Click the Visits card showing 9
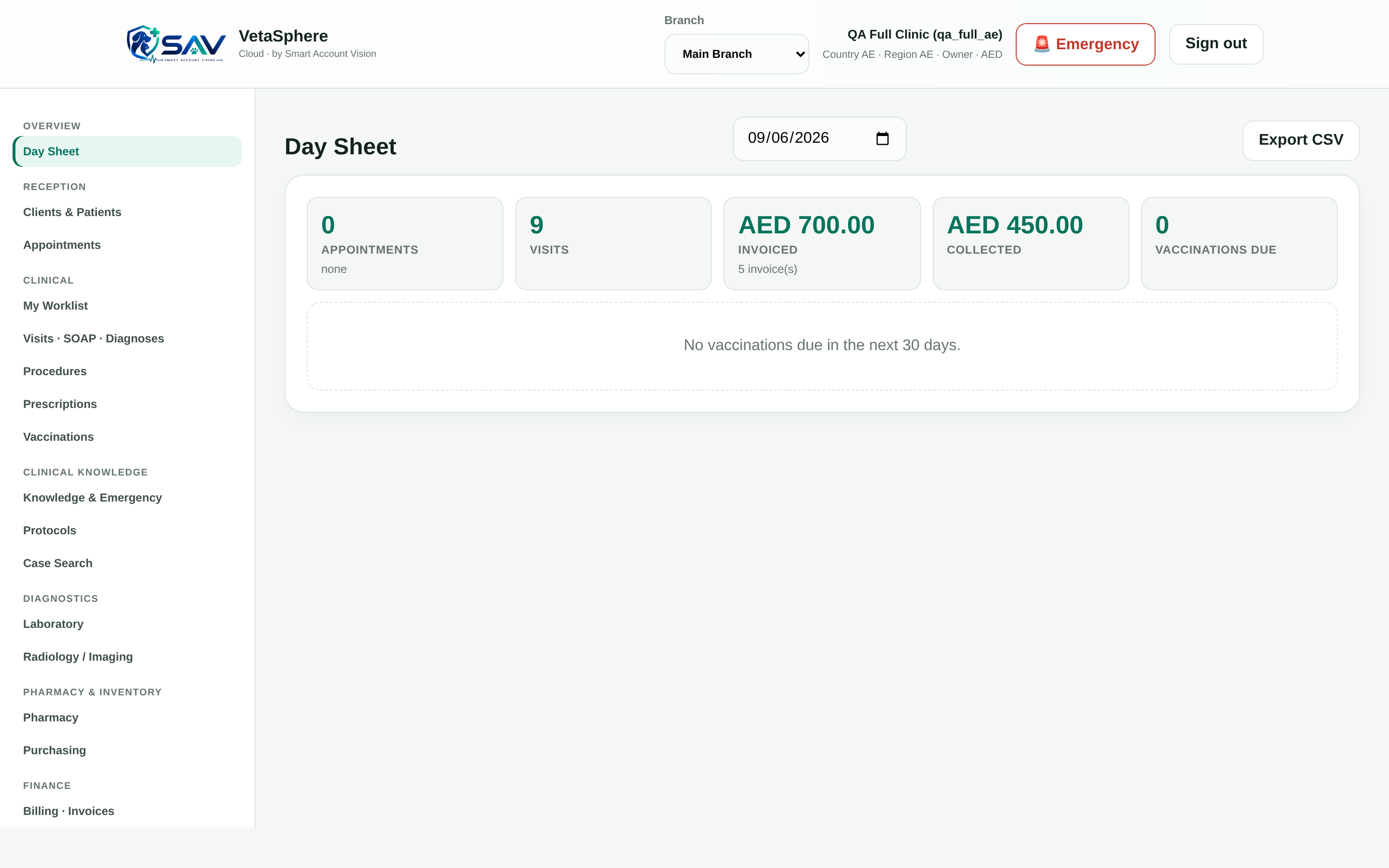The image size is (1389, 868). [x=613, y=244]
